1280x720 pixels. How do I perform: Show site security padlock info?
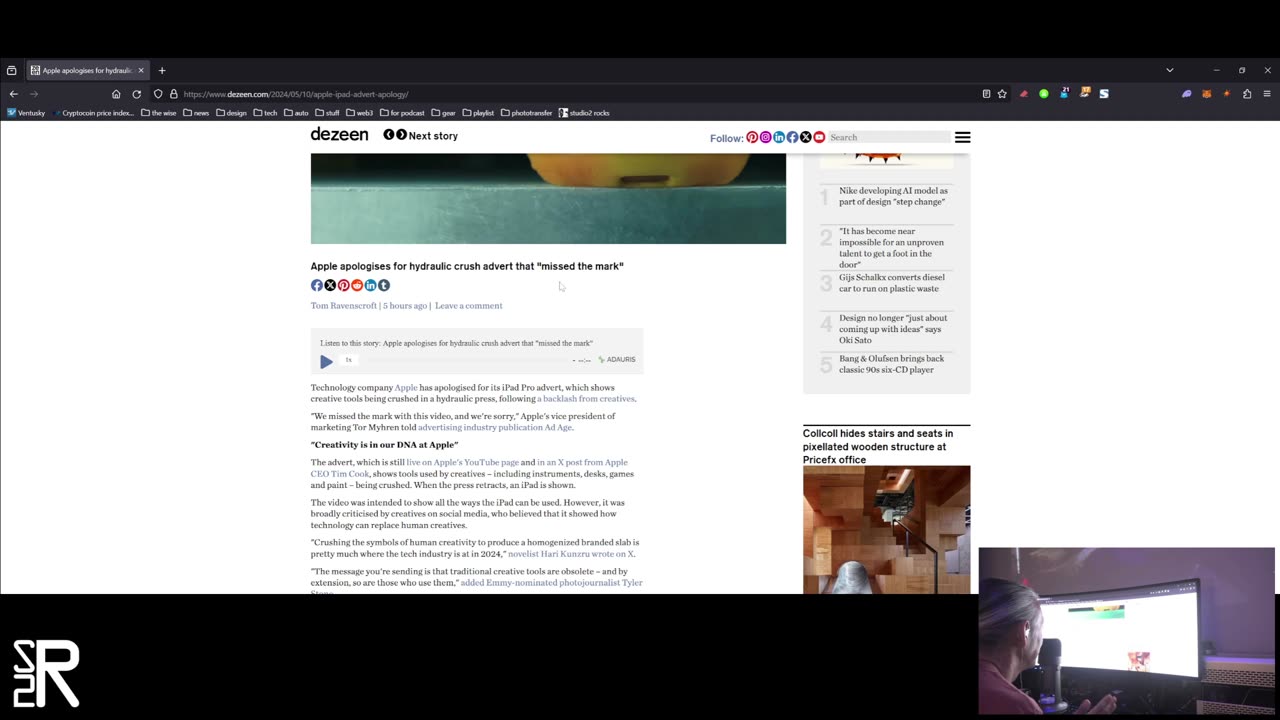(173, 94)
